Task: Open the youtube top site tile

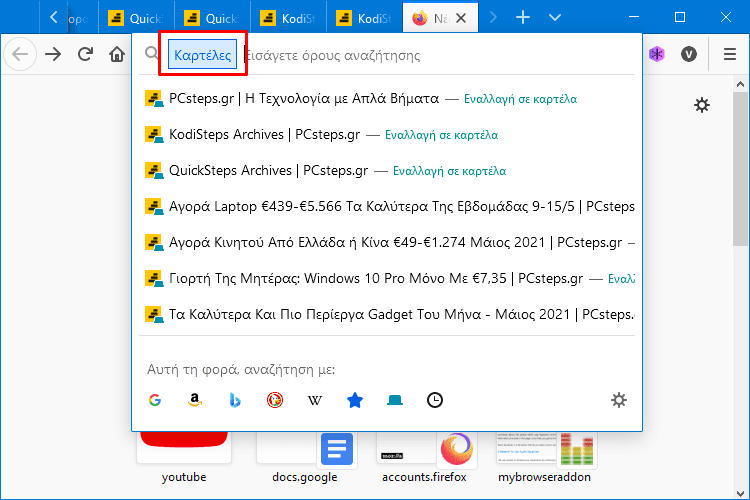Action: click(184, 456)
